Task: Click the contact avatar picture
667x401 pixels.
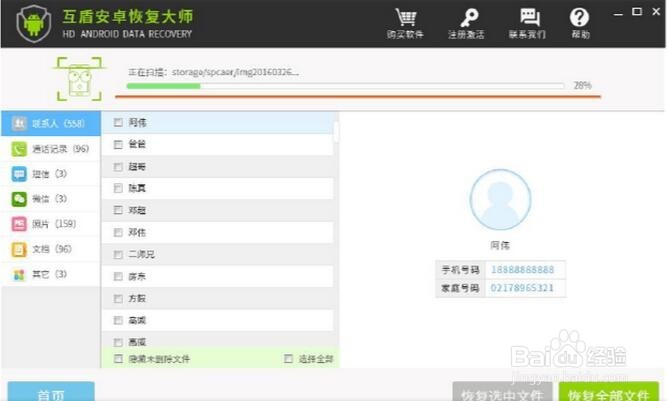Action: (x=500, y=199)
